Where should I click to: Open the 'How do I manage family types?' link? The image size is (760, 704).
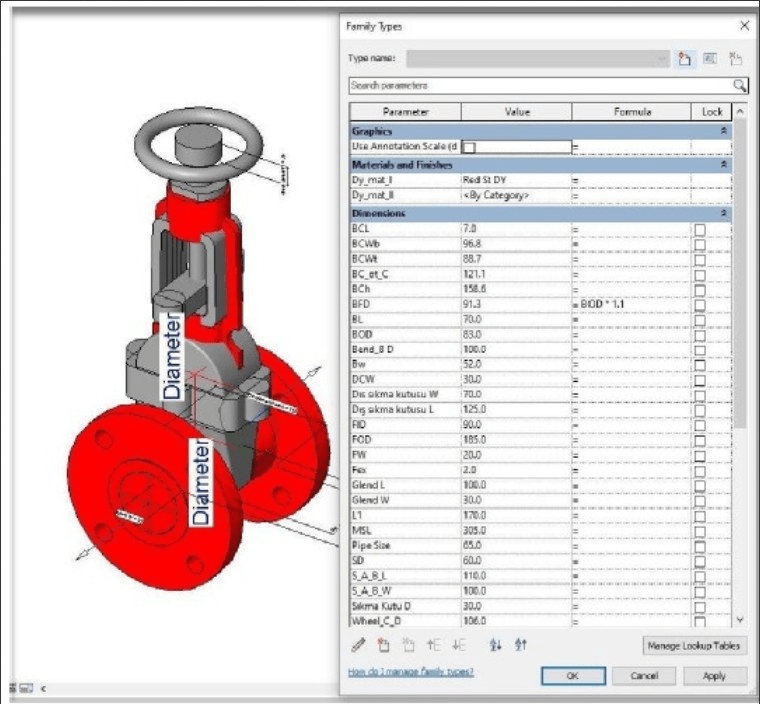(x=410, y=672)
